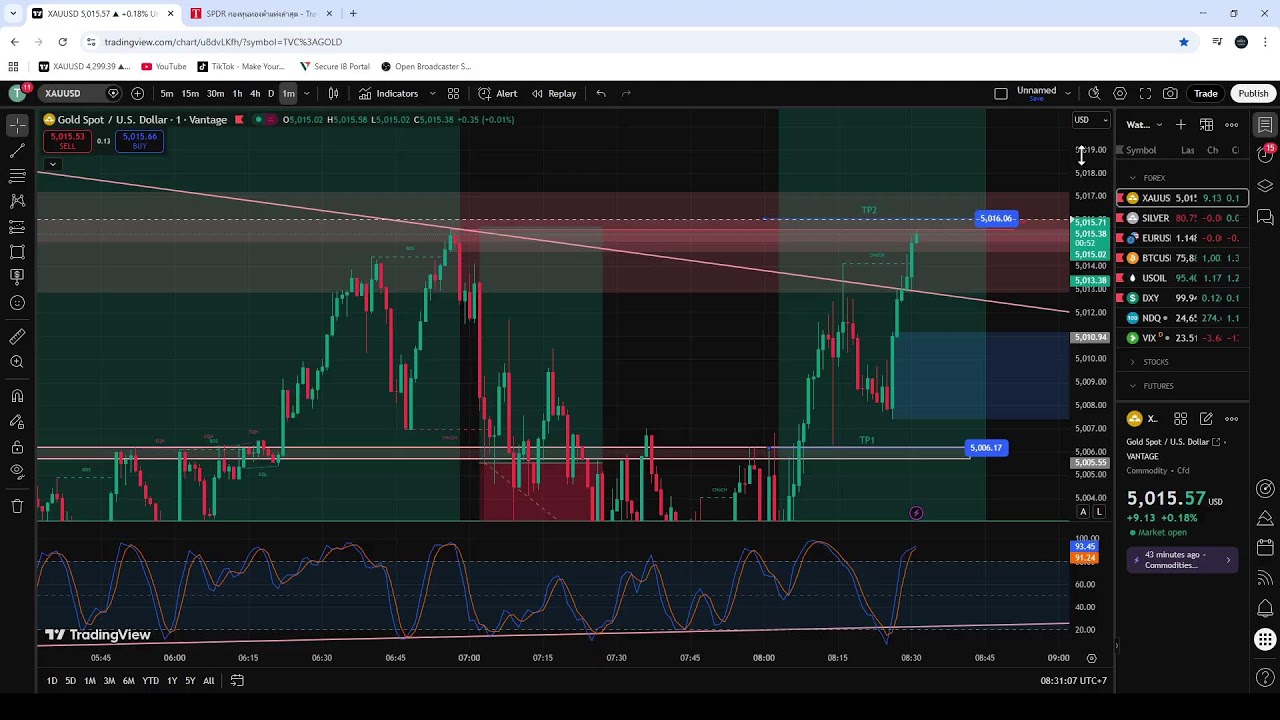Screen dimensions: 1280x720
Task: Expand the timeframe interval dropdown
Action: point(306,93)
